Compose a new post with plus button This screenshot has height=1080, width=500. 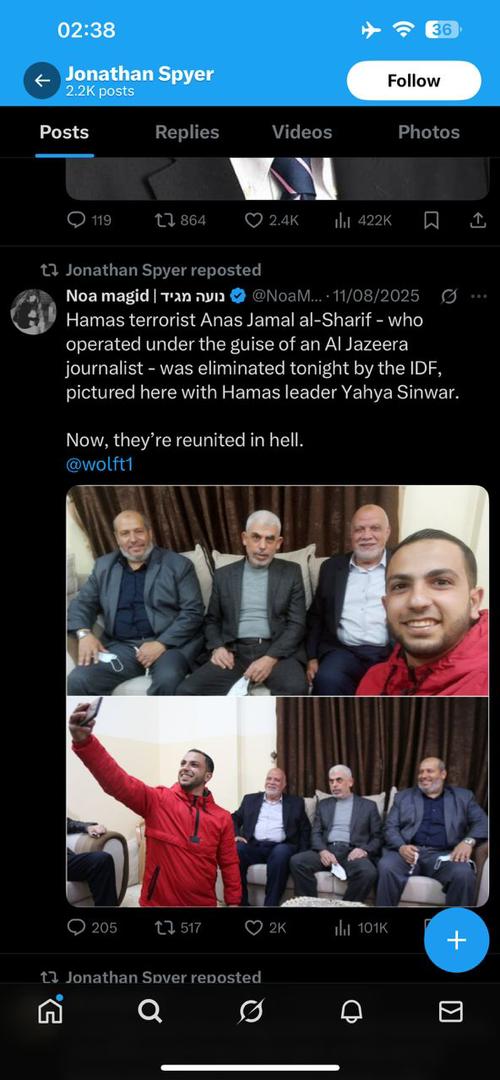[457, 940]
